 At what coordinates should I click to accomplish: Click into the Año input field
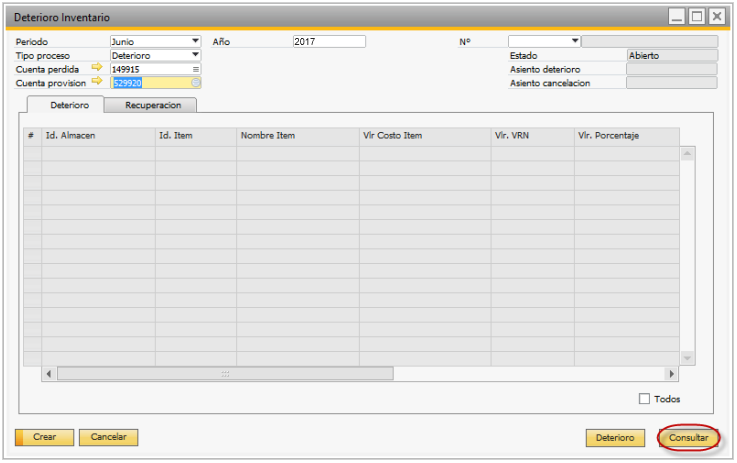tap(329, 42)
